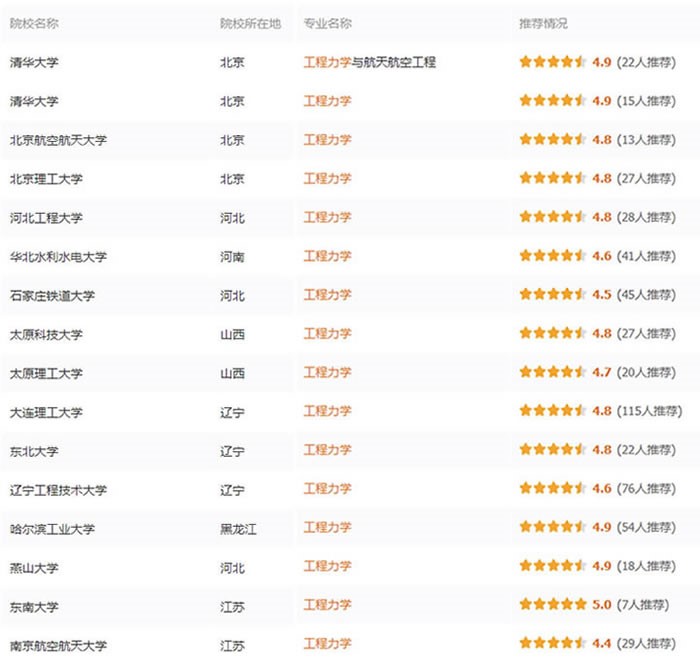This screenshot has height=665, width=700.
Task: Click 黑龙江 location cell
Action: click(x=238, y=528)
